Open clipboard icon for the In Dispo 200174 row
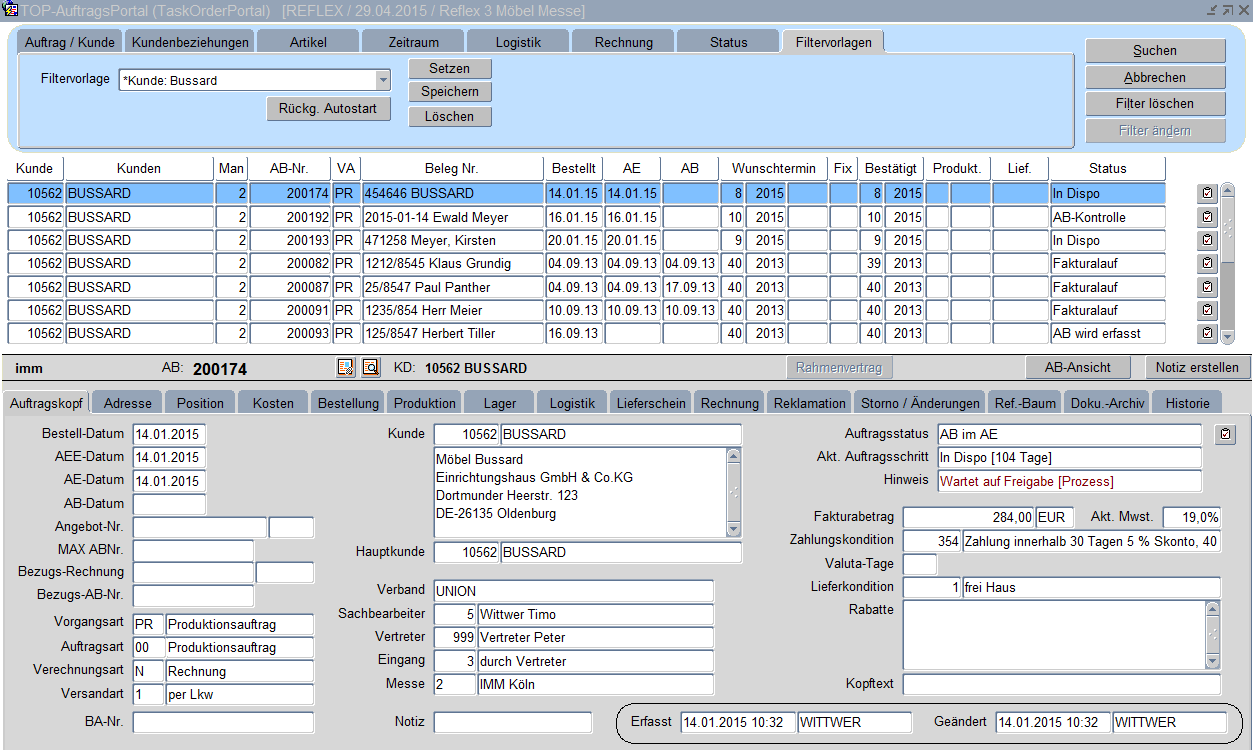The width and height of the screenshot is (1253, 750). click(1207, 193)
